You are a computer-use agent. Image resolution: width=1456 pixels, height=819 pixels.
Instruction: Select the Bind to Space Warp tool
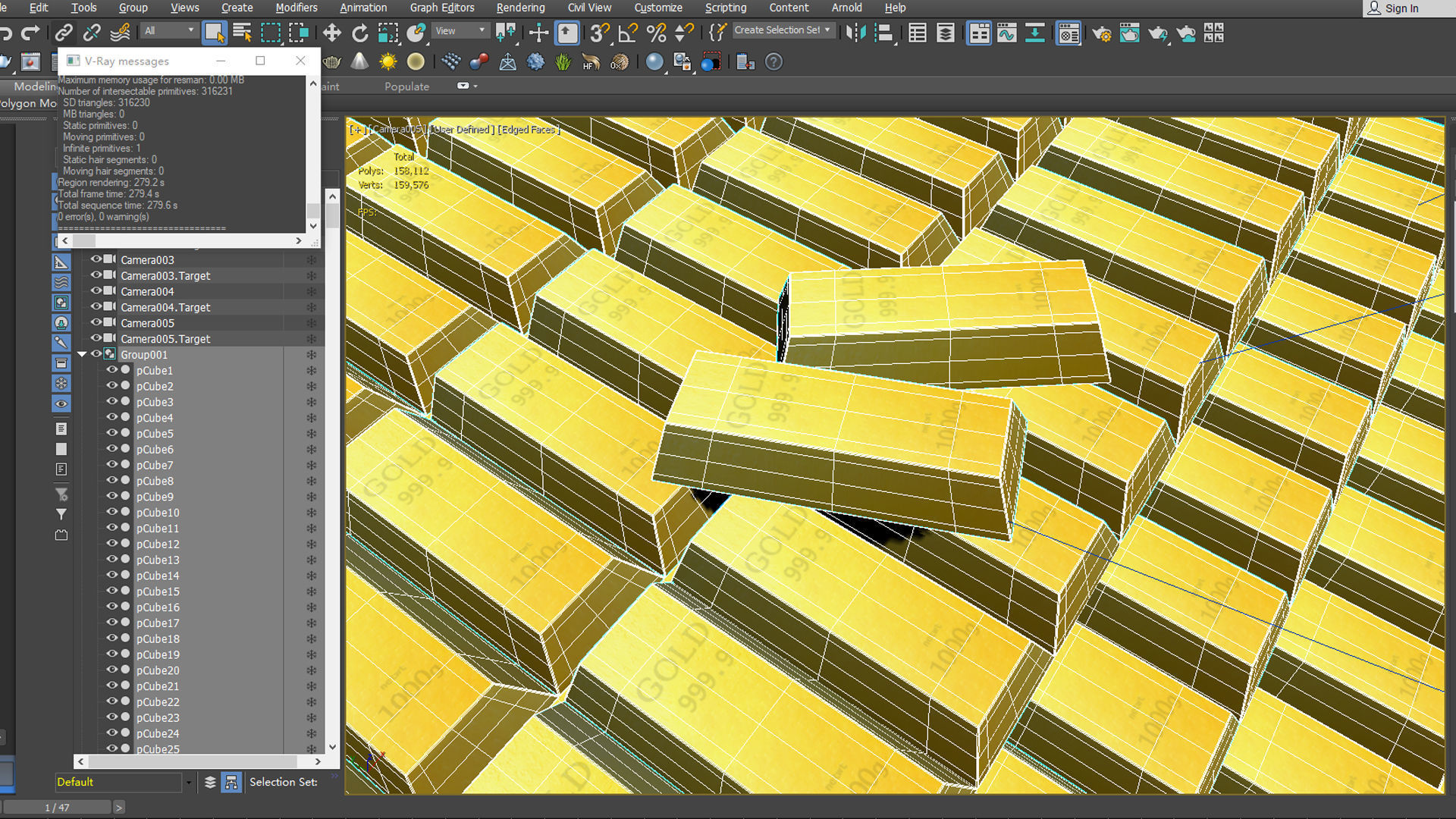(120, 33)
